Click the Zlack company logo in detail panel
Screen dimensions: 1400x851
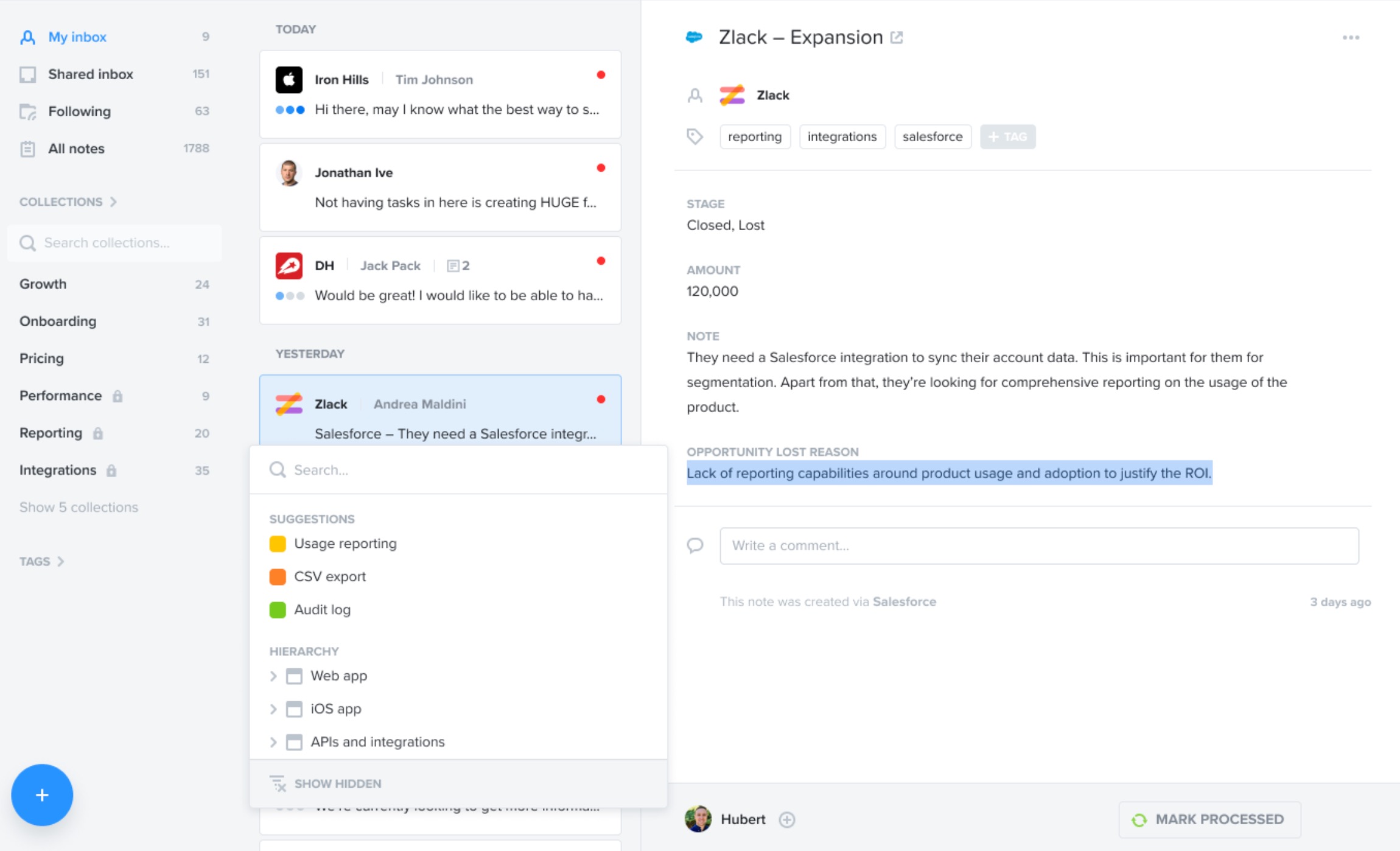[732, 95]
